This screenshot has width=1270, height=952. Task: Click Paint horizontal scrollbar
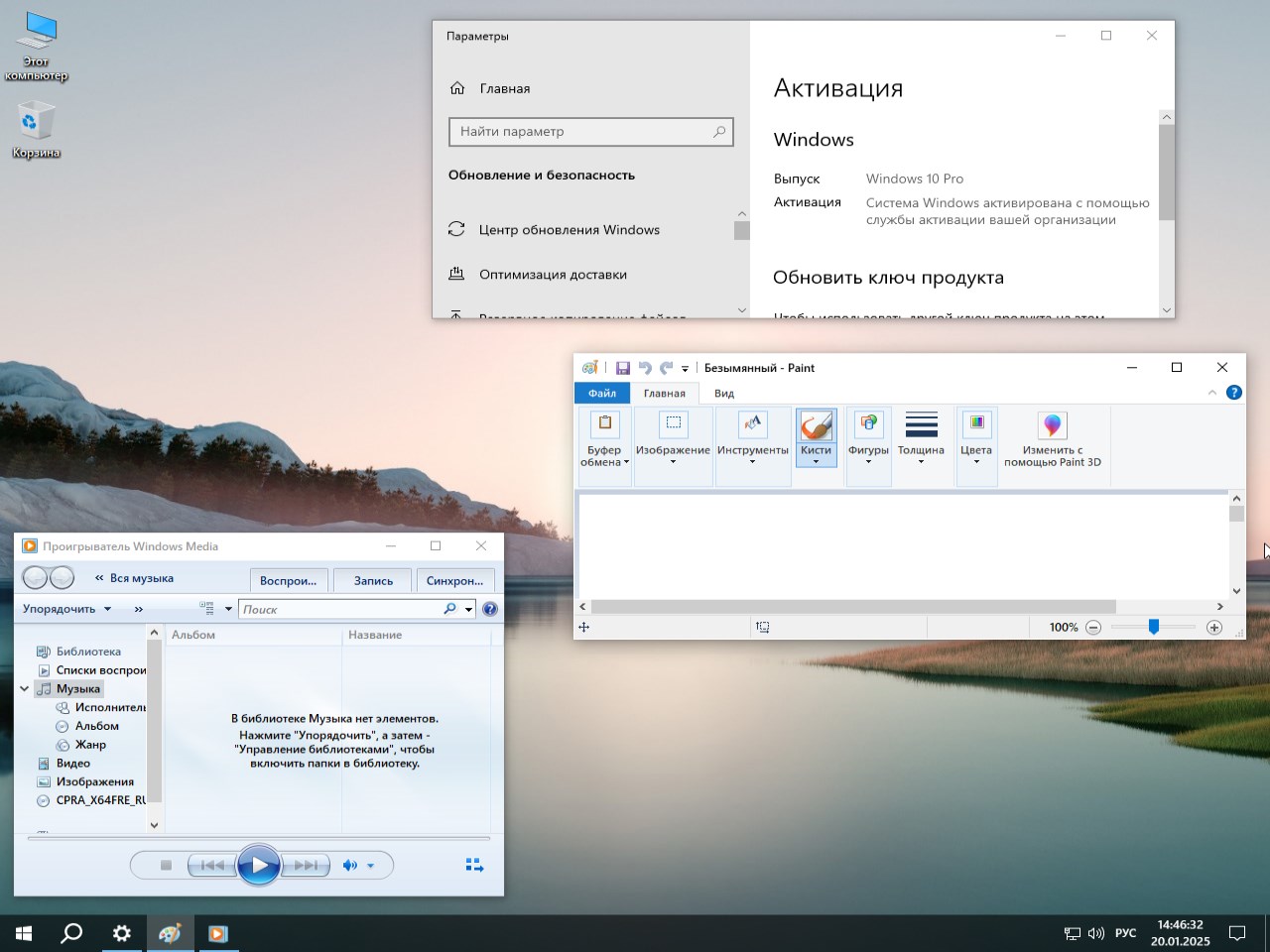click(x=853, y=606)
